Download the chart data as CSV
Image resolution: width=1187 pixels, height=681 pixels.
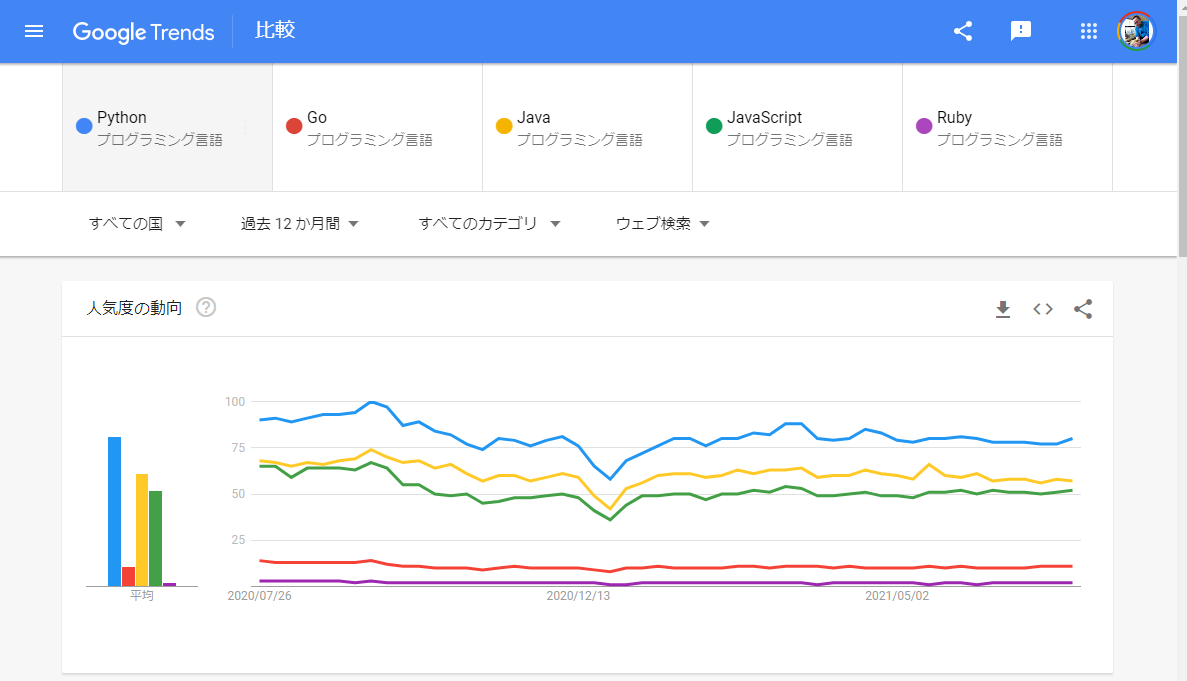click(1003, 309)
